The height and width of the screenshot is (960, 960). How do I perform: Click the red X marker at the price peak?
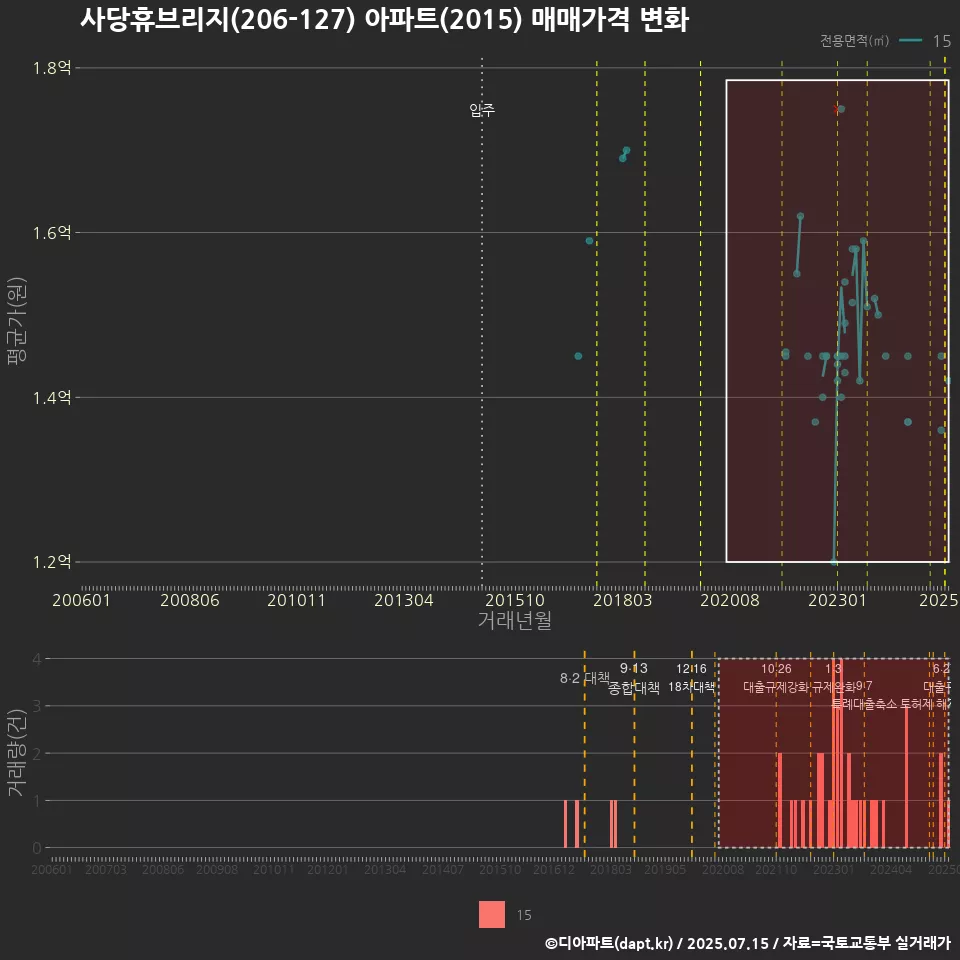[x=836, y=109]
